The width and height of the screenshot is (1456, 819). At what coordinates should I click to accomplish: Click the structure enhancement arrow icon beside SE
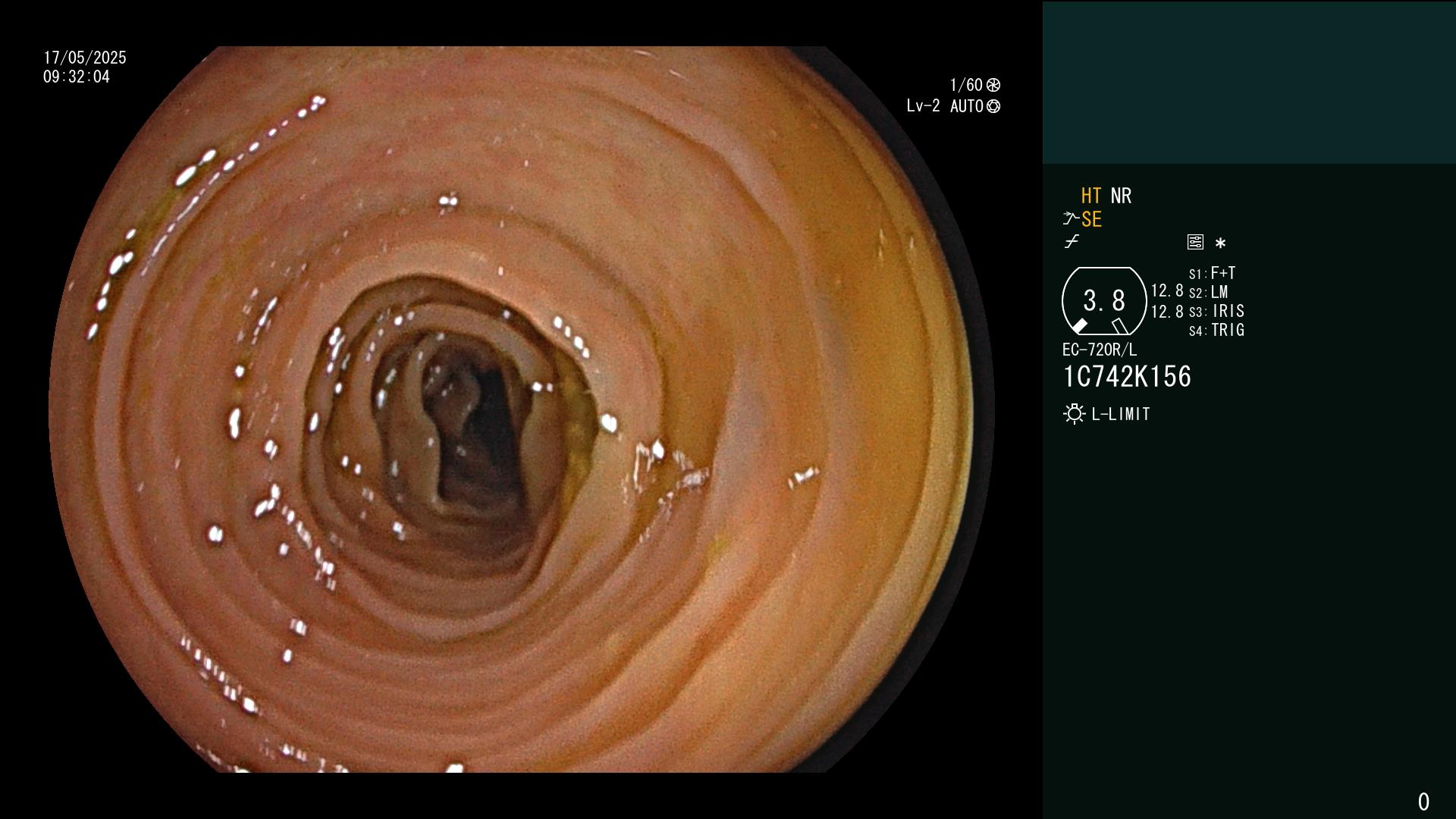click(1071, 218)
